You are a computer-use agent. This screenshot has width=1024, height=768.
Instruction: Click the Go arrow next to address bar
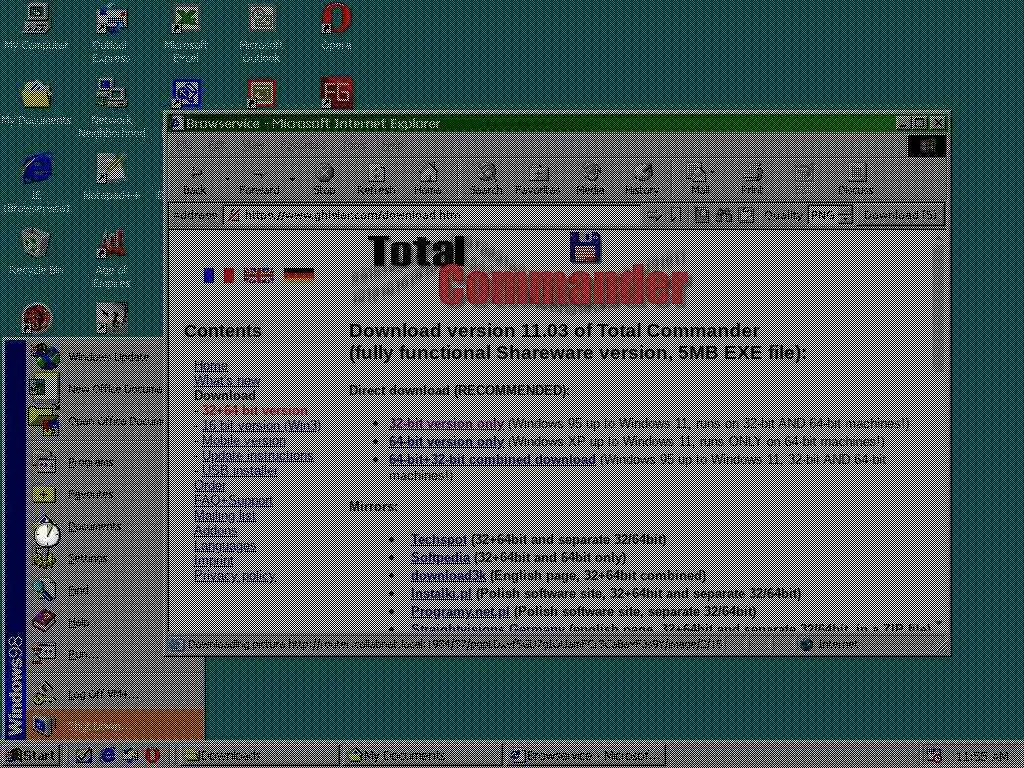tap(653, 215)
